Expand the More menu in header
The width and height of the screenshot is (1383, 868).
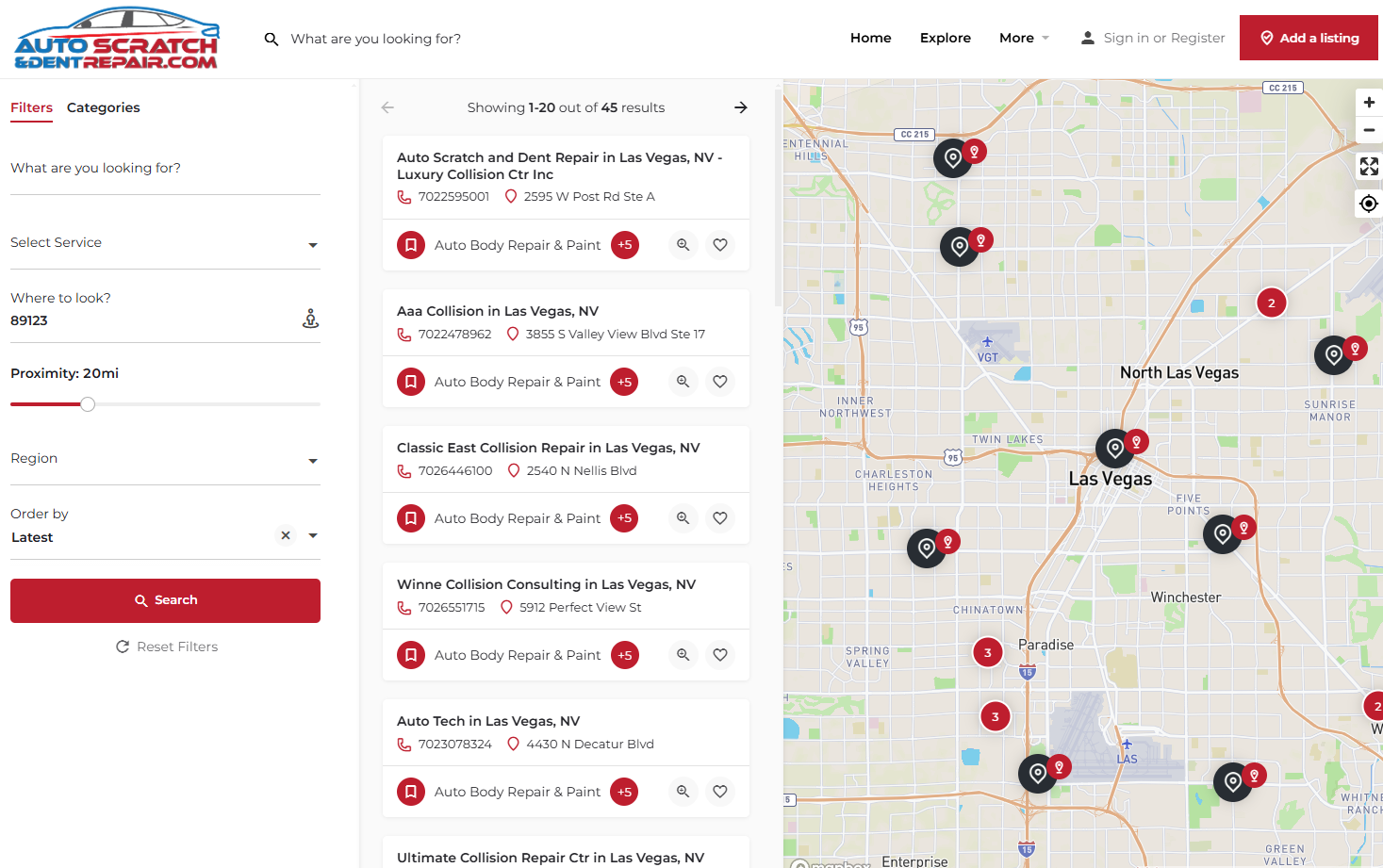pyautogui.click(x=1024, y=38)
